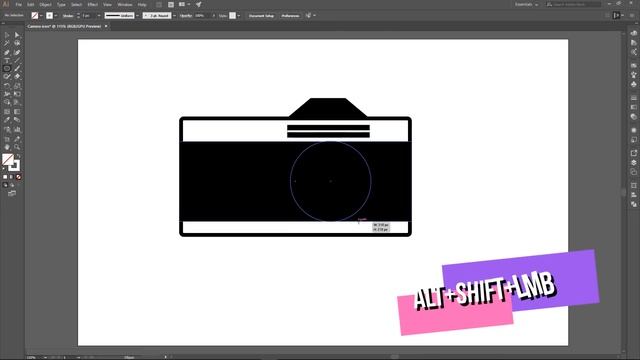The width and height of the screenshot is (640, 360).
Task: Select the Type tool
Action: (7, 60)
